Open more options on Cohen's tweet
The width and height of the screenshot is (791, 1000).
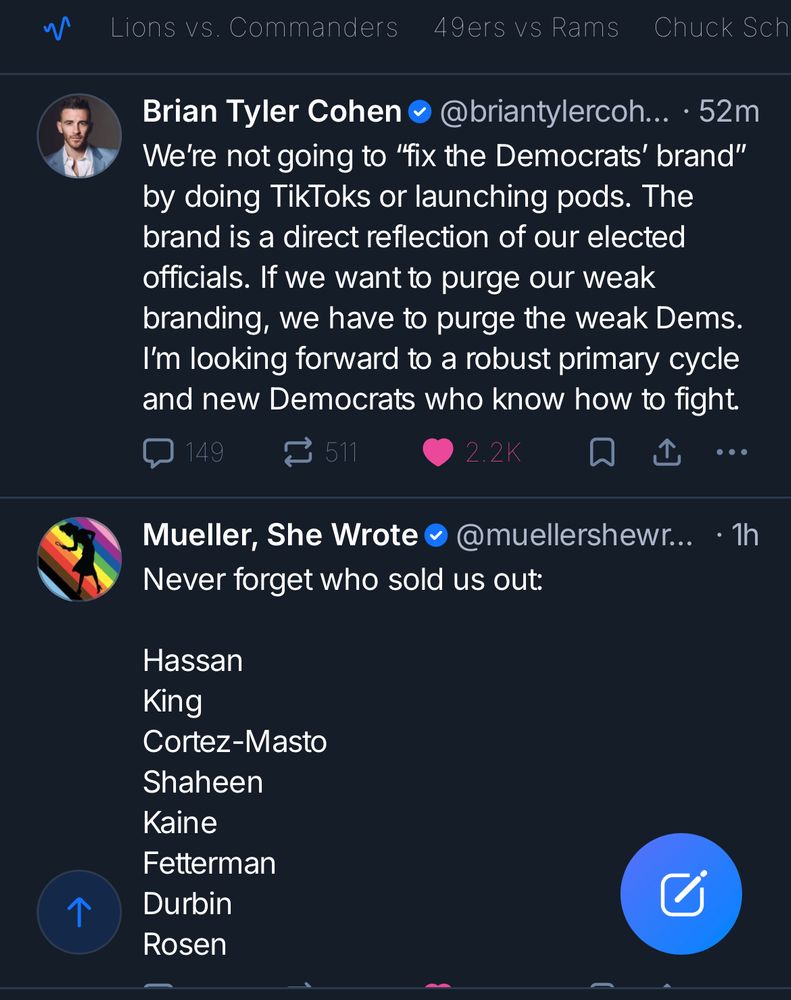pyautogui.click(x=732, y=453)
